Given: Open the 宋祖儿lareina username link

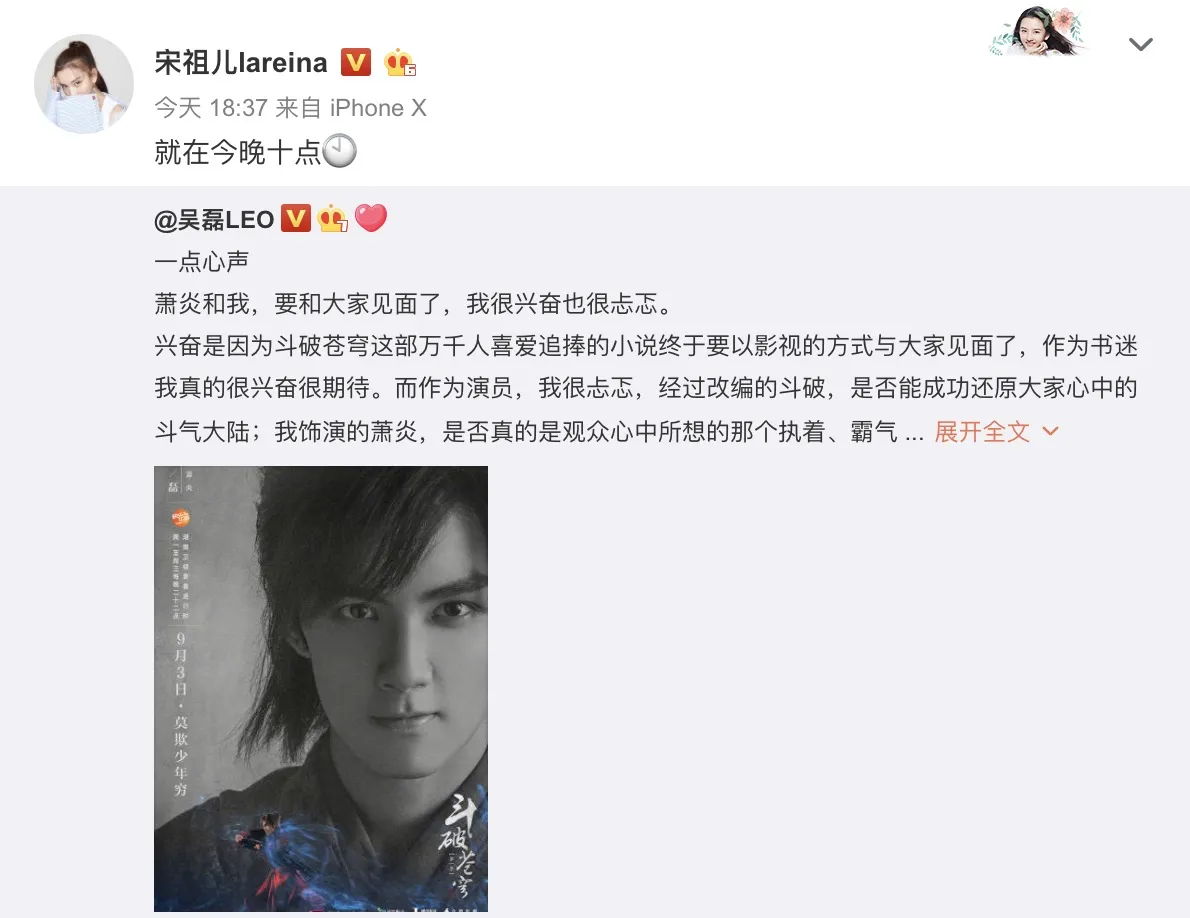Looking at the screenshot, I should [x=241, y=62].
